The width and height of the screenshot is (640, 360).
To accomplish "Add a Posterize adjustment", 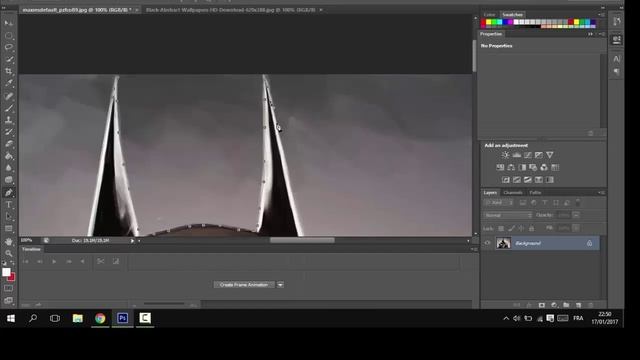I will pos(517,180).
